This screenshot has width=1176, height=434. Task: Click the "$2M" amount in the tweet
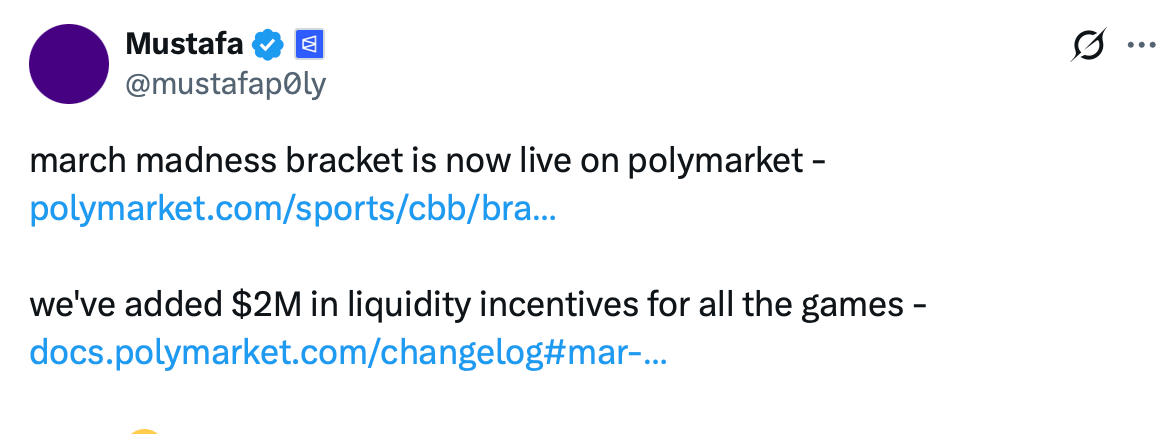click(x=273, y=303)
